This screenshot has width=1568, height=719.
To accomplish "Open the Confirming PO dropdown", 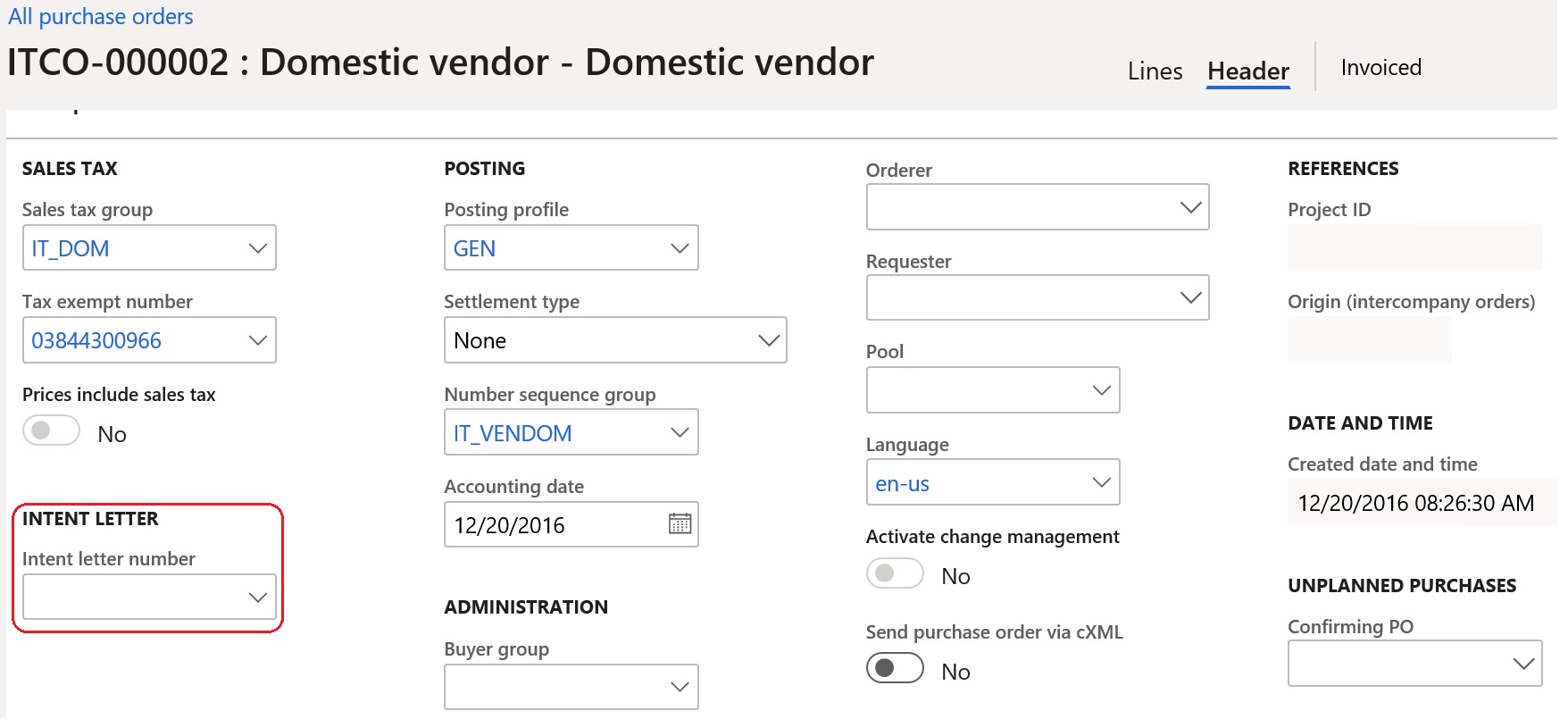I will [1523, 664].
